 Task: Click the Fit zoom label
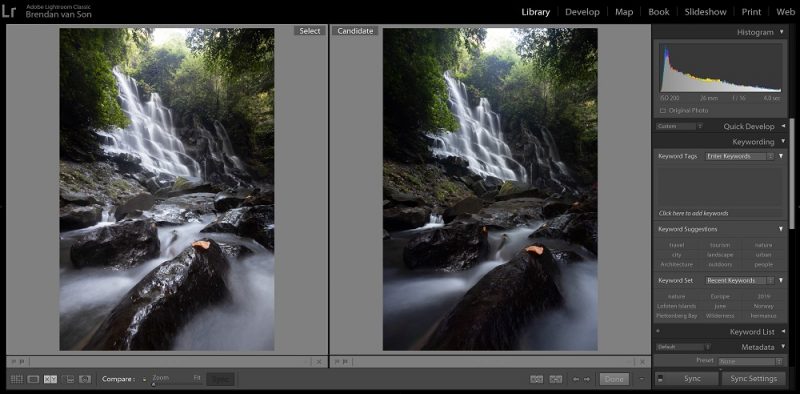197,378
